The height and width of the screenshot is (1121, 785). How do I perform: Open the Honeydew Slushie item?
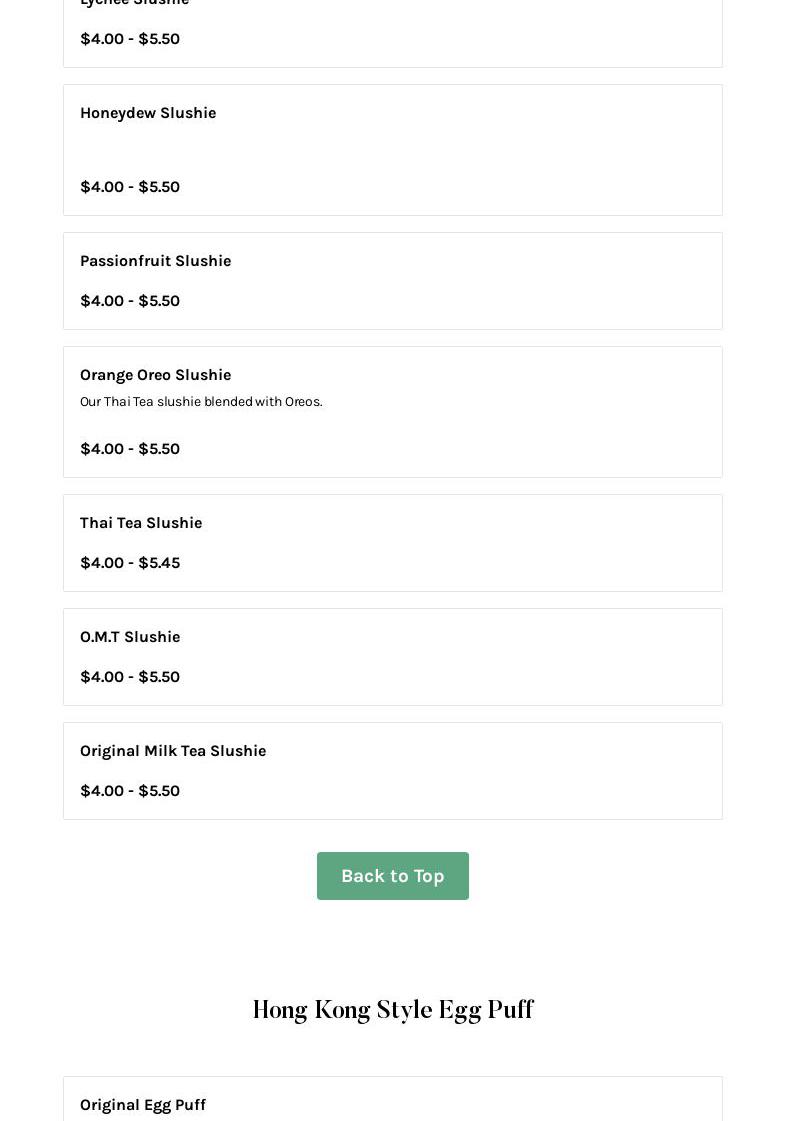(x=148, y=113)
